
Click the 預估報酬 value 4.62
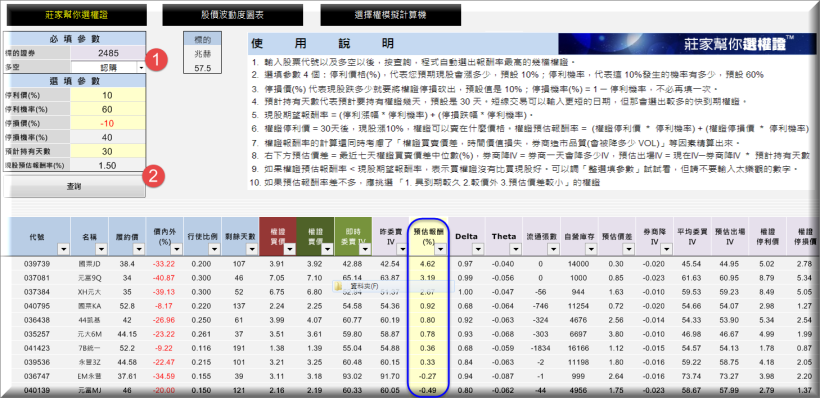click(x=428, y=264)
